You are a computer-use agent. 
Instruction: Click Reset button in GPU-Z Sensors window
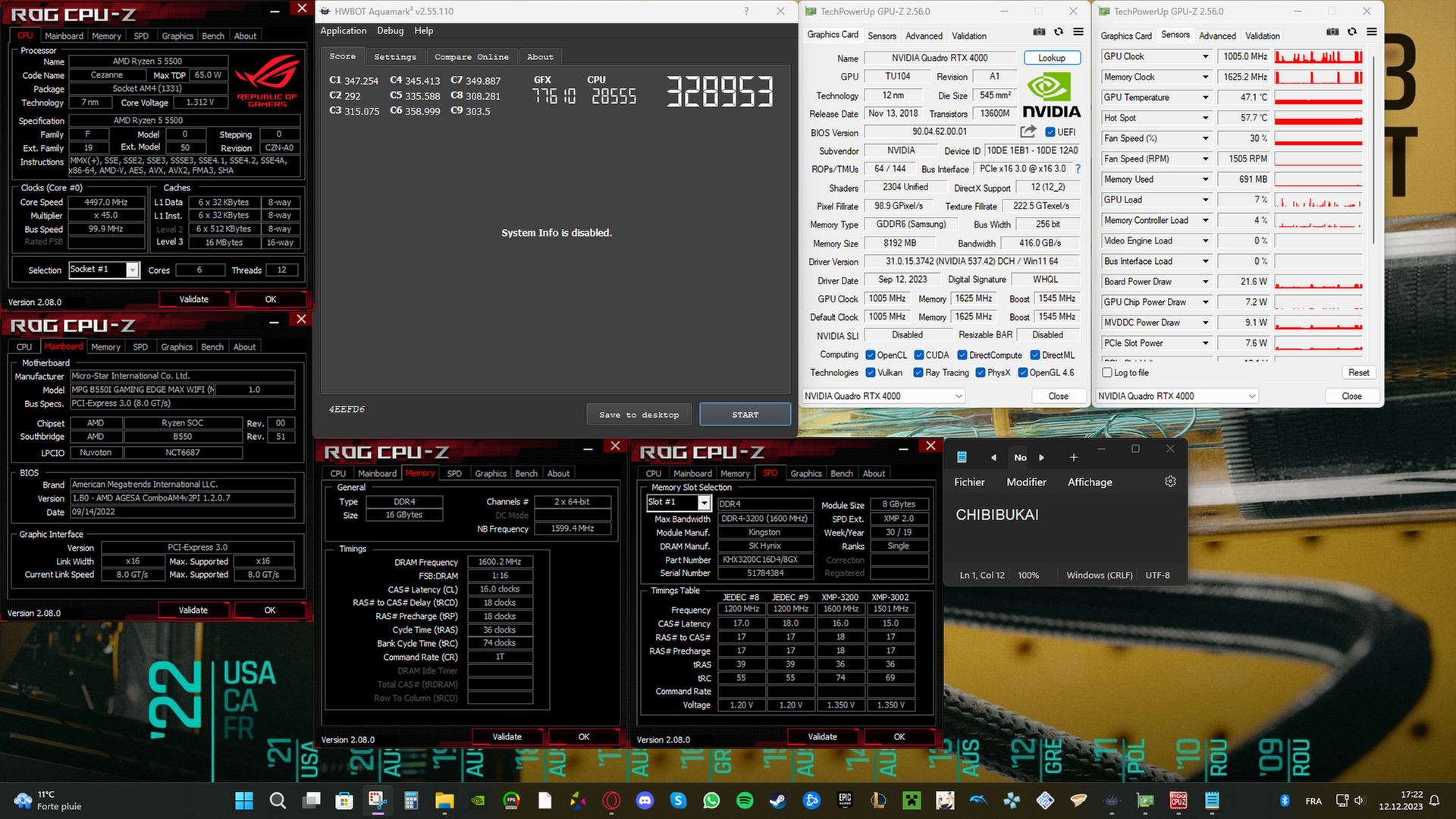1359,372
